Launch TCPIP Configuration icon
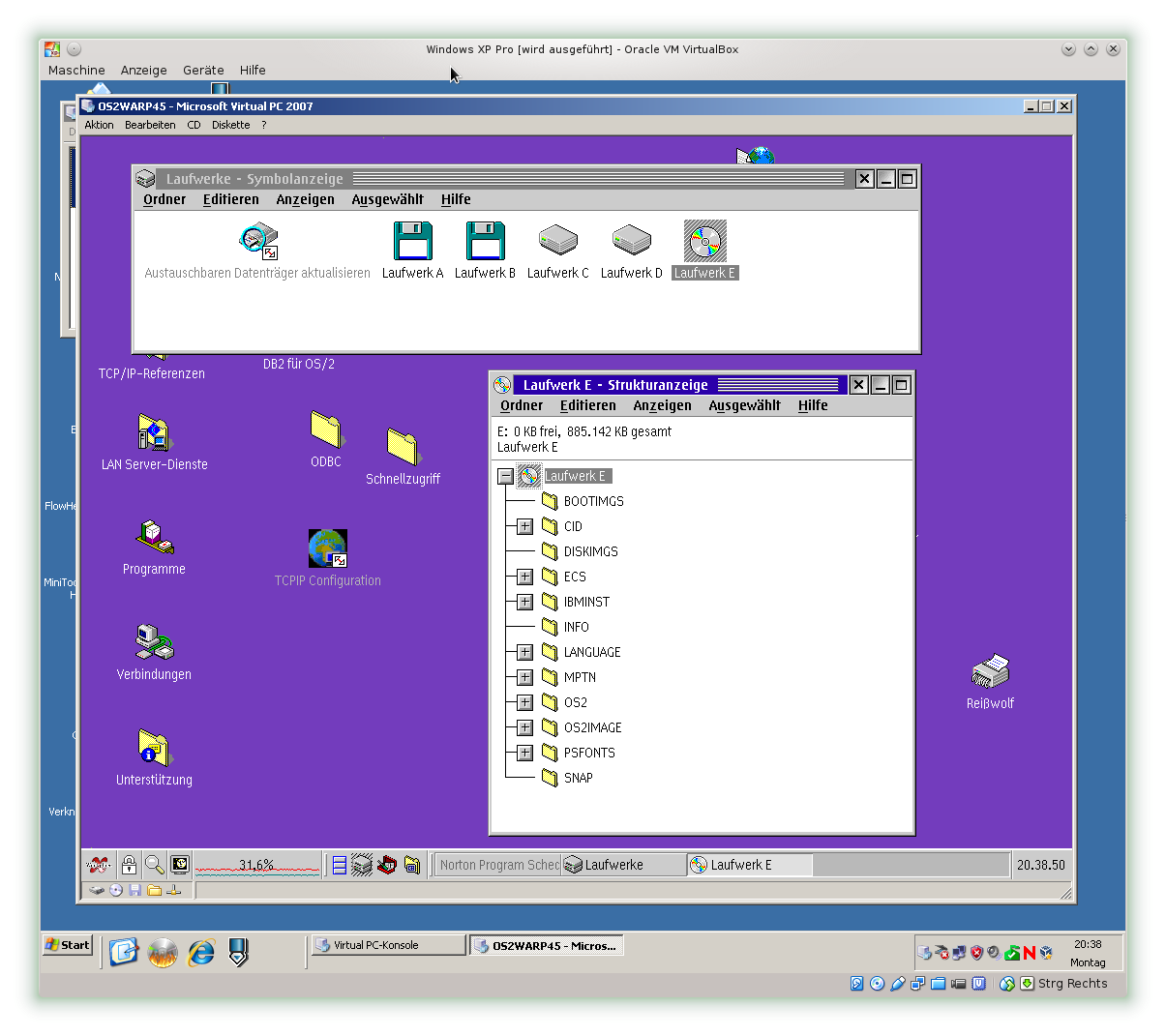Viewport: 1166px width, 1036px height. 328,548
